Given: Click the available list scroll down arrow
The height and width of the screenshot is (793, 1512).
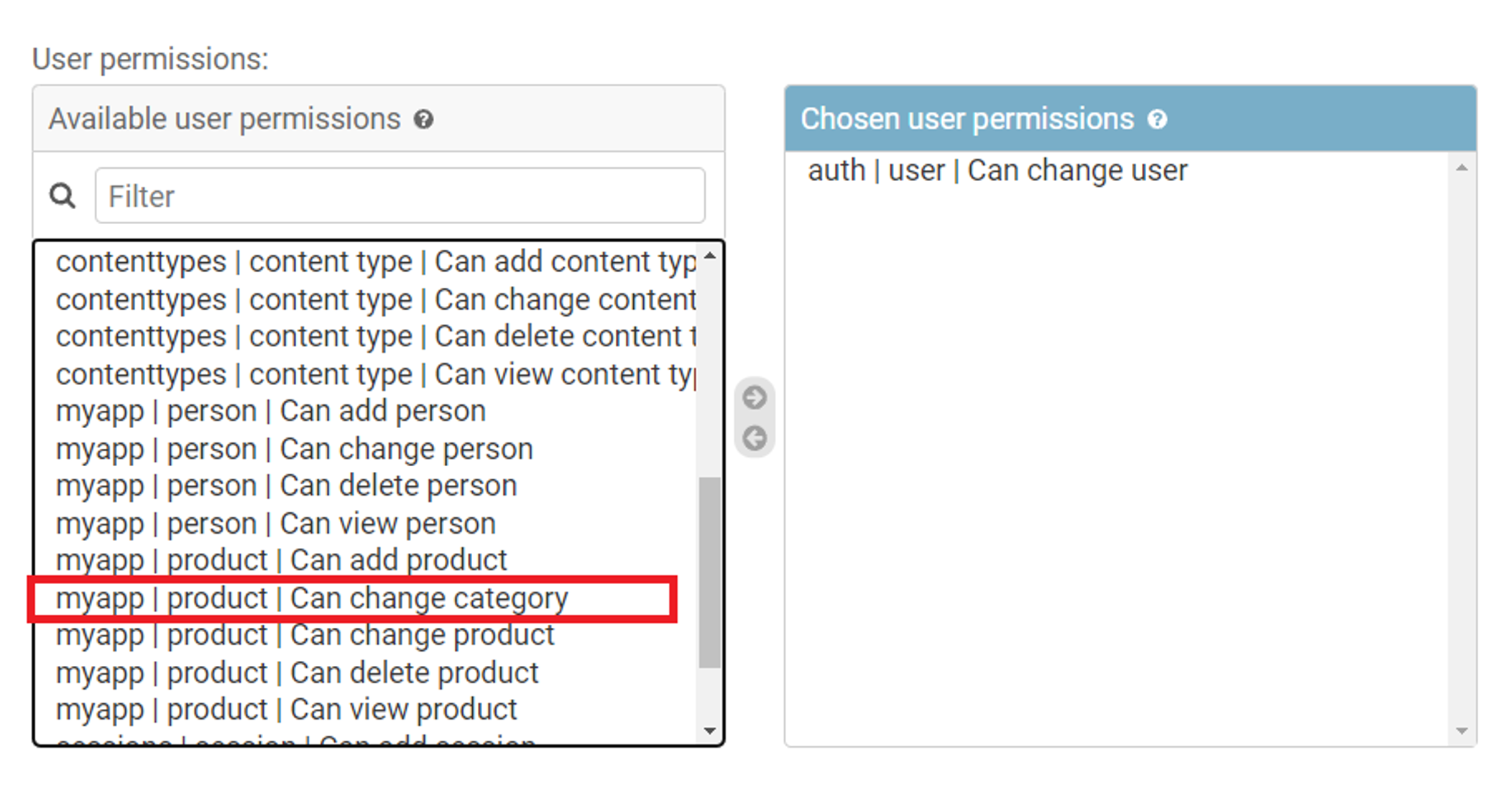Looking at the screenshot, I should click(710, 731).
